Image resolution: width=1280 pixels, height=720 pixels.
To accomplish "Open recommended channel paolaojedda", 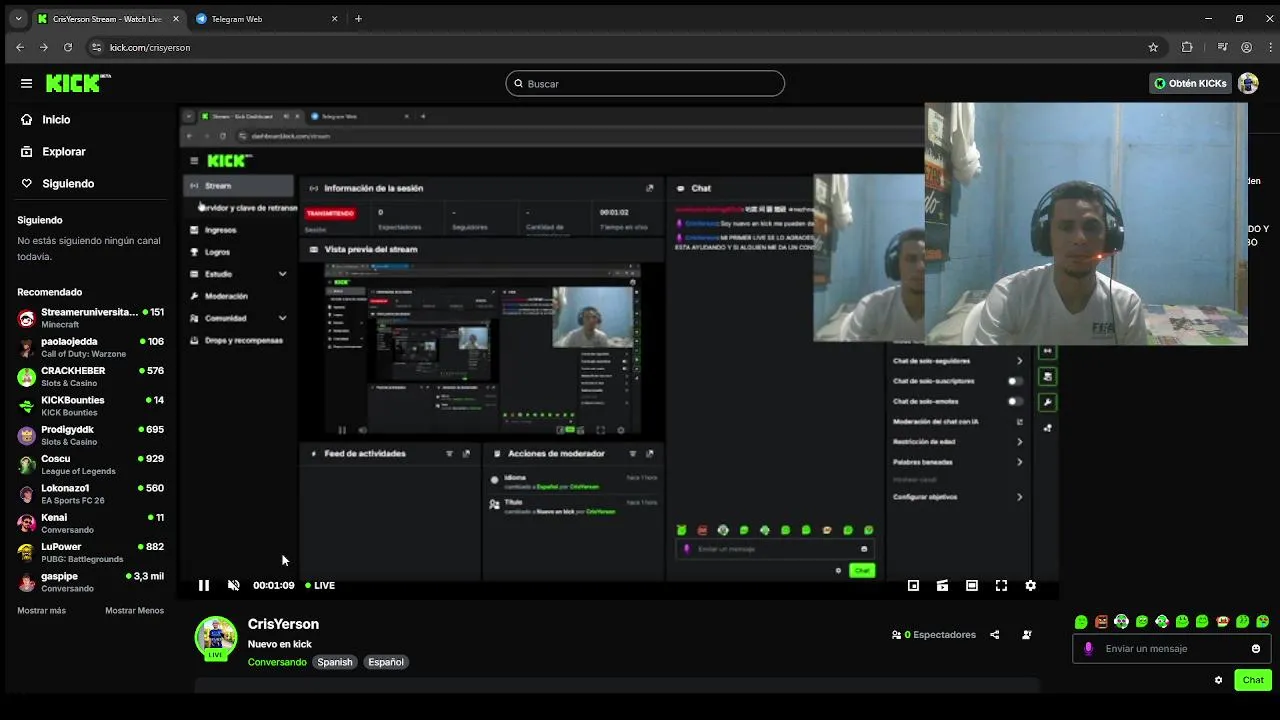I will coord(90,347).
